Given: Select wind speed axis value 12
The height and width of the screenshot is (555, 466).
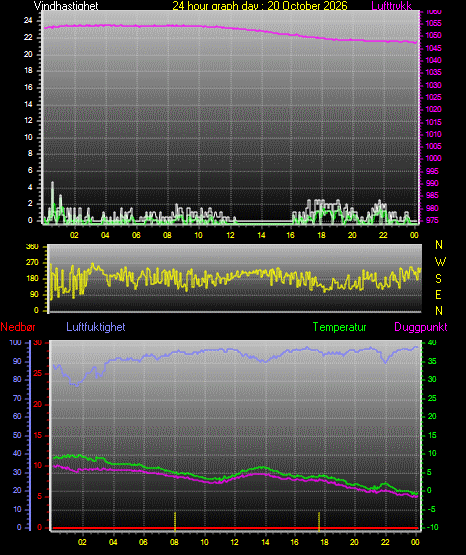Looking at the screenshot, I should [x=28, y=120].
